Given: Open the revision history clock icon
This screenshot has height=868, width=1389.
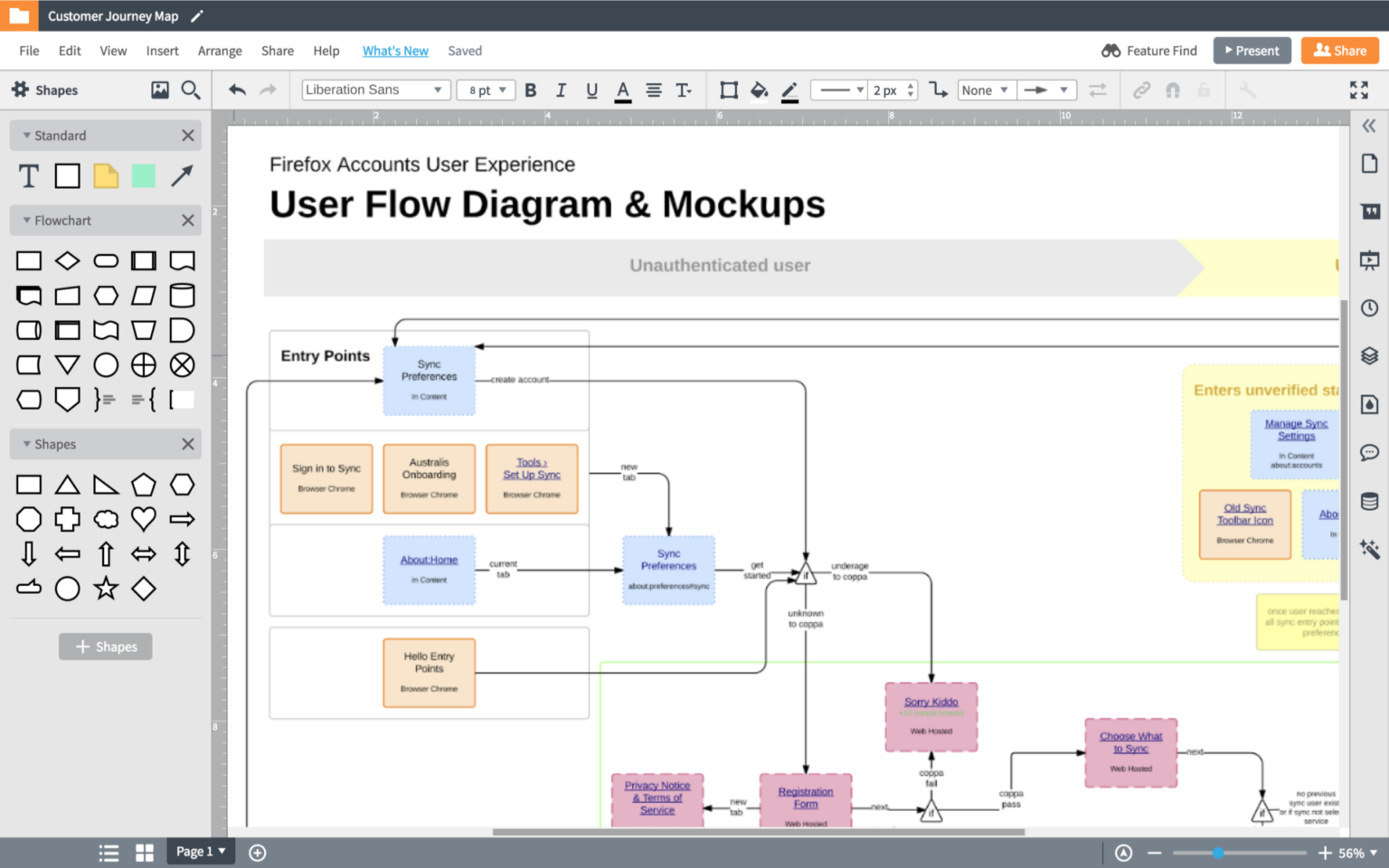Looking at the screenshot, I should pyautogui.click(x=1369, y=307).
